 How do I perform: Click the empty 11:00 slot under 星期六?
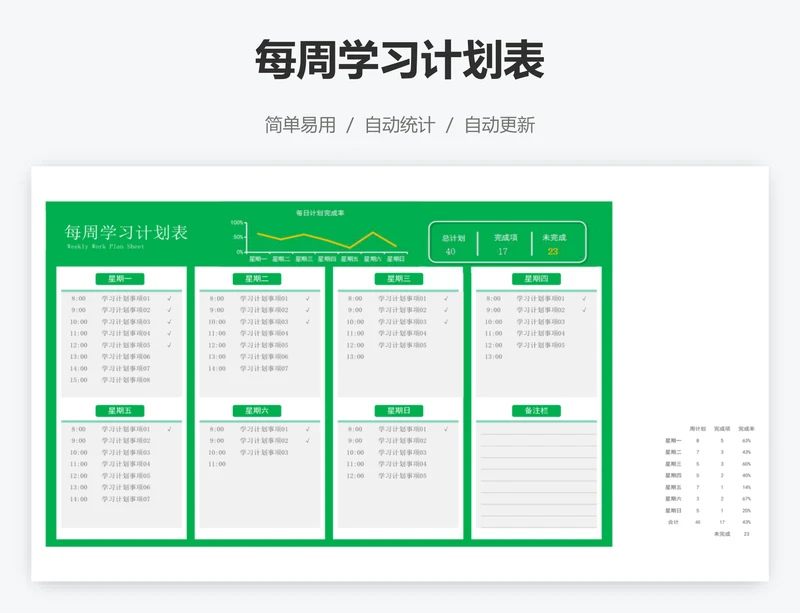(217, 464)
